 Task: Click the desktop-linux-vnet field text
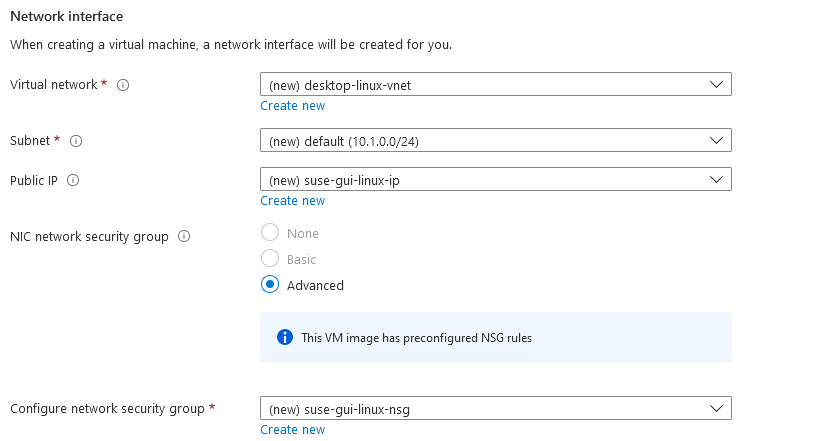340,85
